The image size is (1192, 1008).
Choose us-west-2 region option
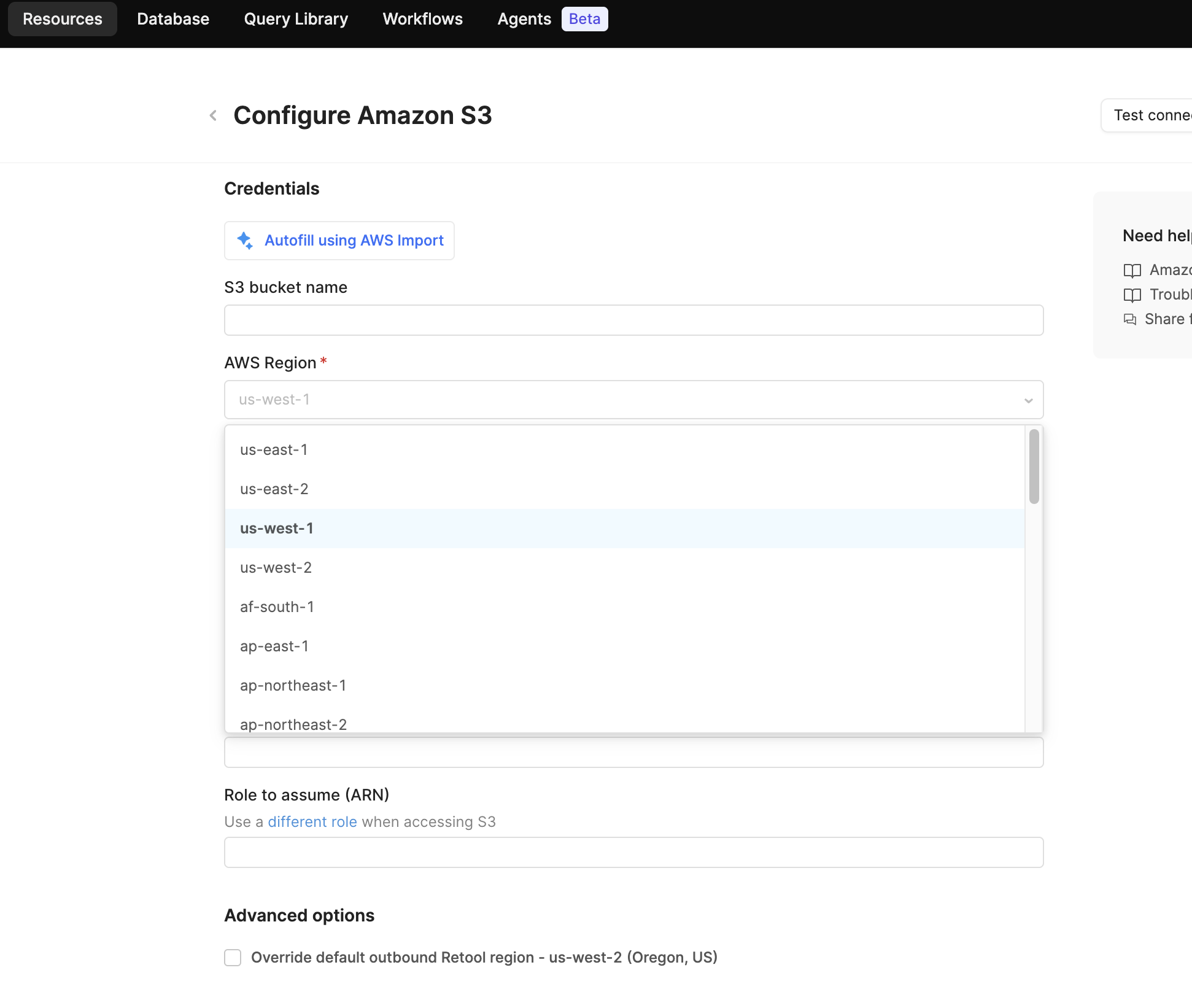[276, 568]
